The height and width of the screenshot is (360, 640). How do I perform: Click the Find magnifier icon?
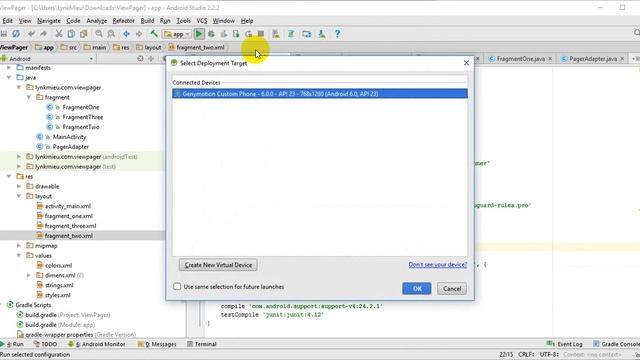pyautogui.click(x=99, y=34)
